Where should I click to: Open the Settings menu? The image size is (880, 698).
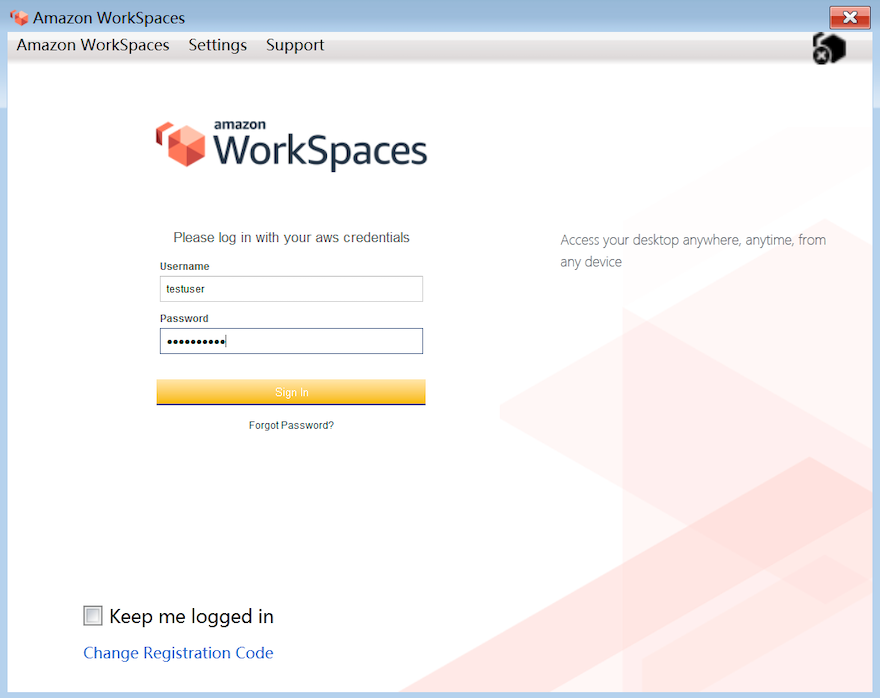218,45
